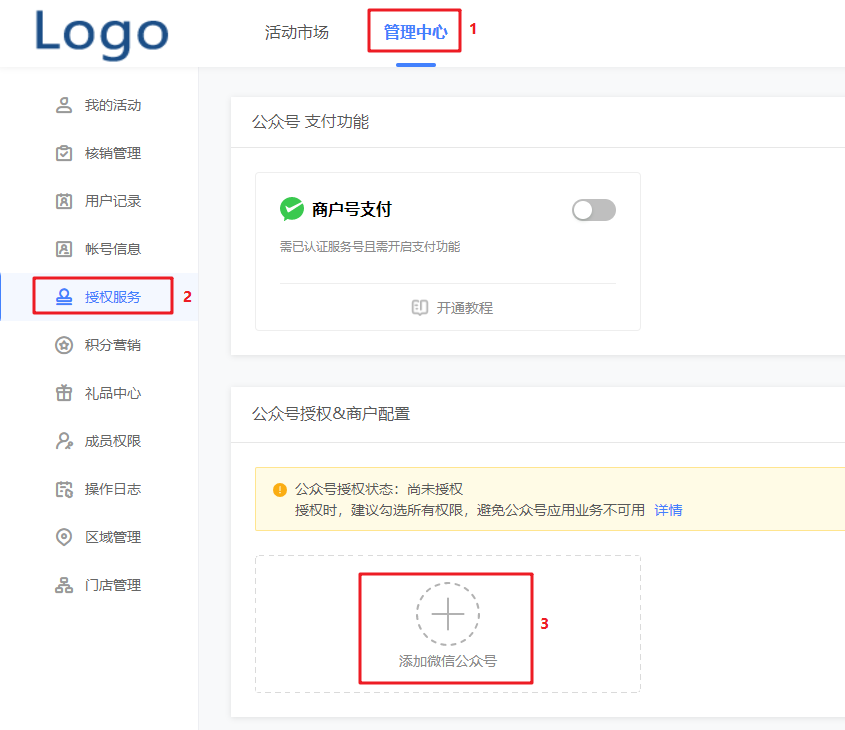
Task: Click the 我的活动 person icon
Action: (64, 105)
